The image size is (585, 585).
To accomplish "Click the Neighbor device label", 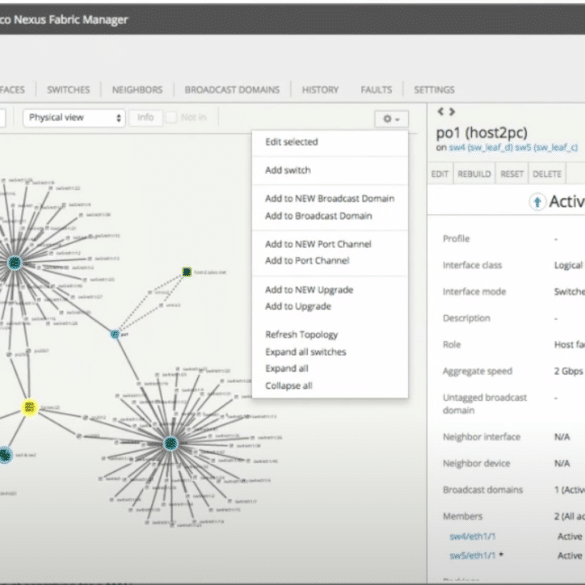I will [x=476, y=463].
